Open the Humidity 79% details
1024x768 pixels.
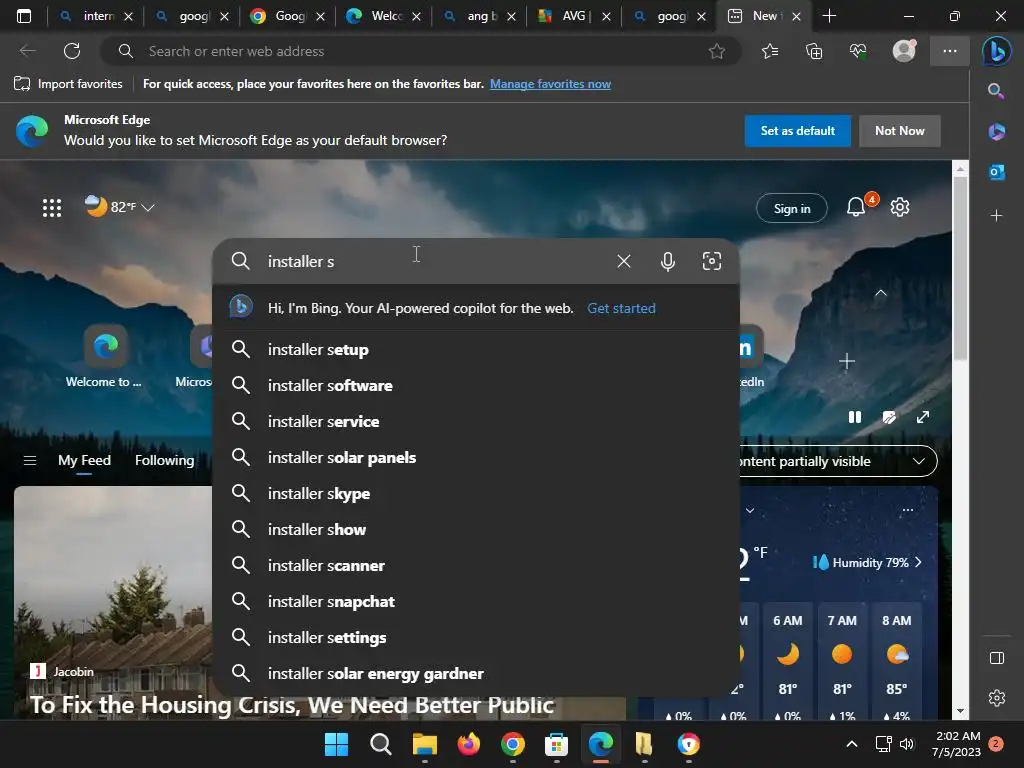point(867,562)
